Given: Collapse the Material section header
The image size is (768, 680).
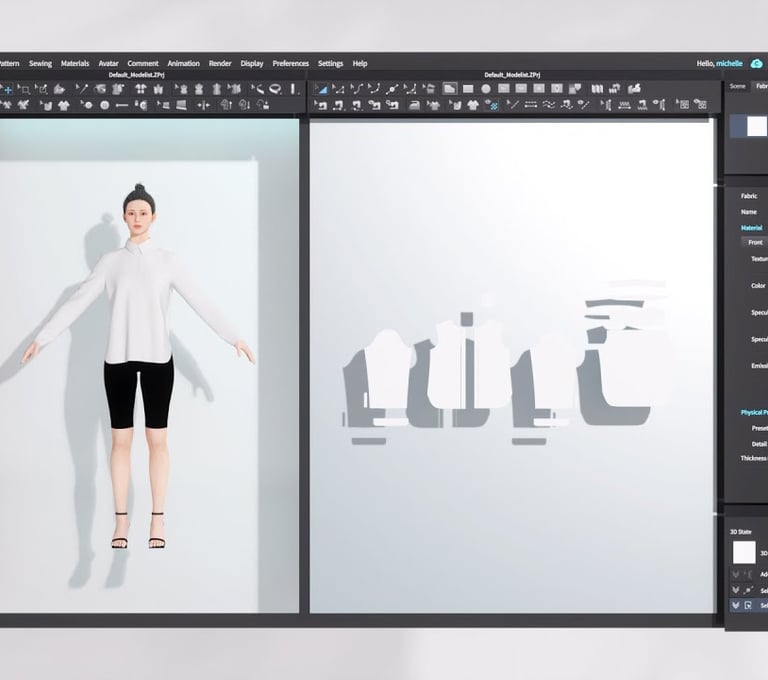Looking at the screenshot, I should coord(751,228).
